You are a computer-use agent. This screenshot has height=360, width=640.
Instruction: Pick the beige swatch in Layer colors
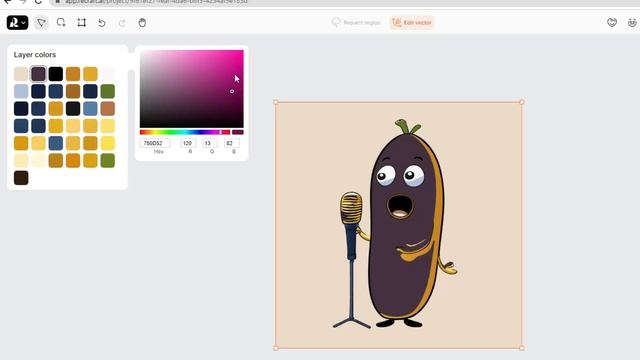21,74
